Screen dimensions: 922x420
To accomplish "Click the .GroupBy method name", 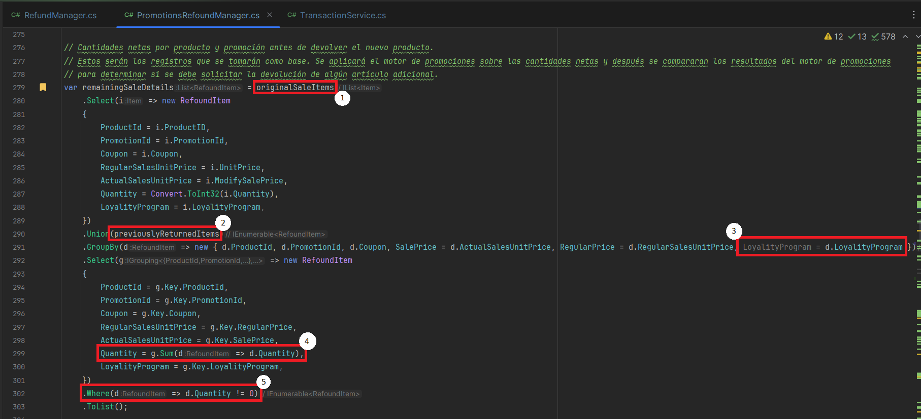I will coord(101,246).
